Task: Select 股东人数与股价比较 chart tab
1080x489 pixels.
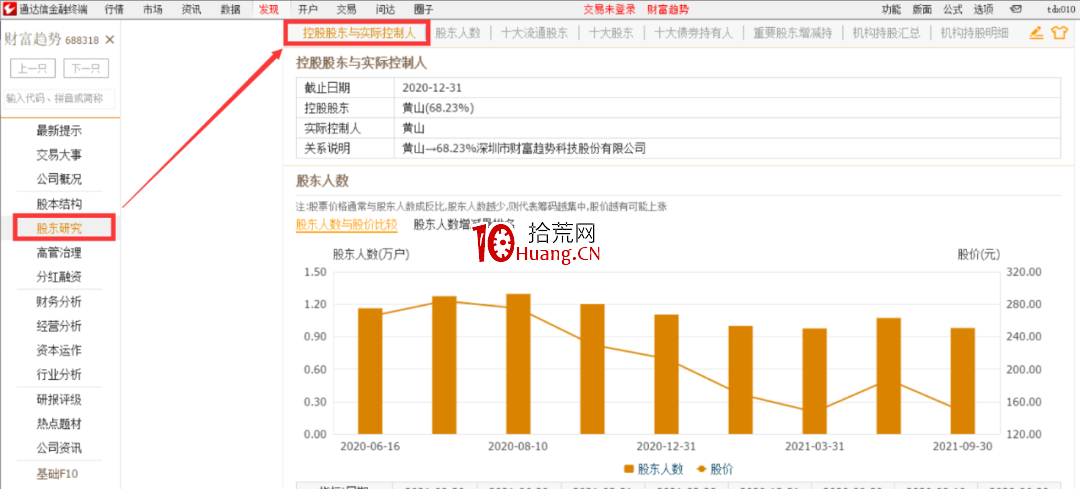Action: click(346, 225)
